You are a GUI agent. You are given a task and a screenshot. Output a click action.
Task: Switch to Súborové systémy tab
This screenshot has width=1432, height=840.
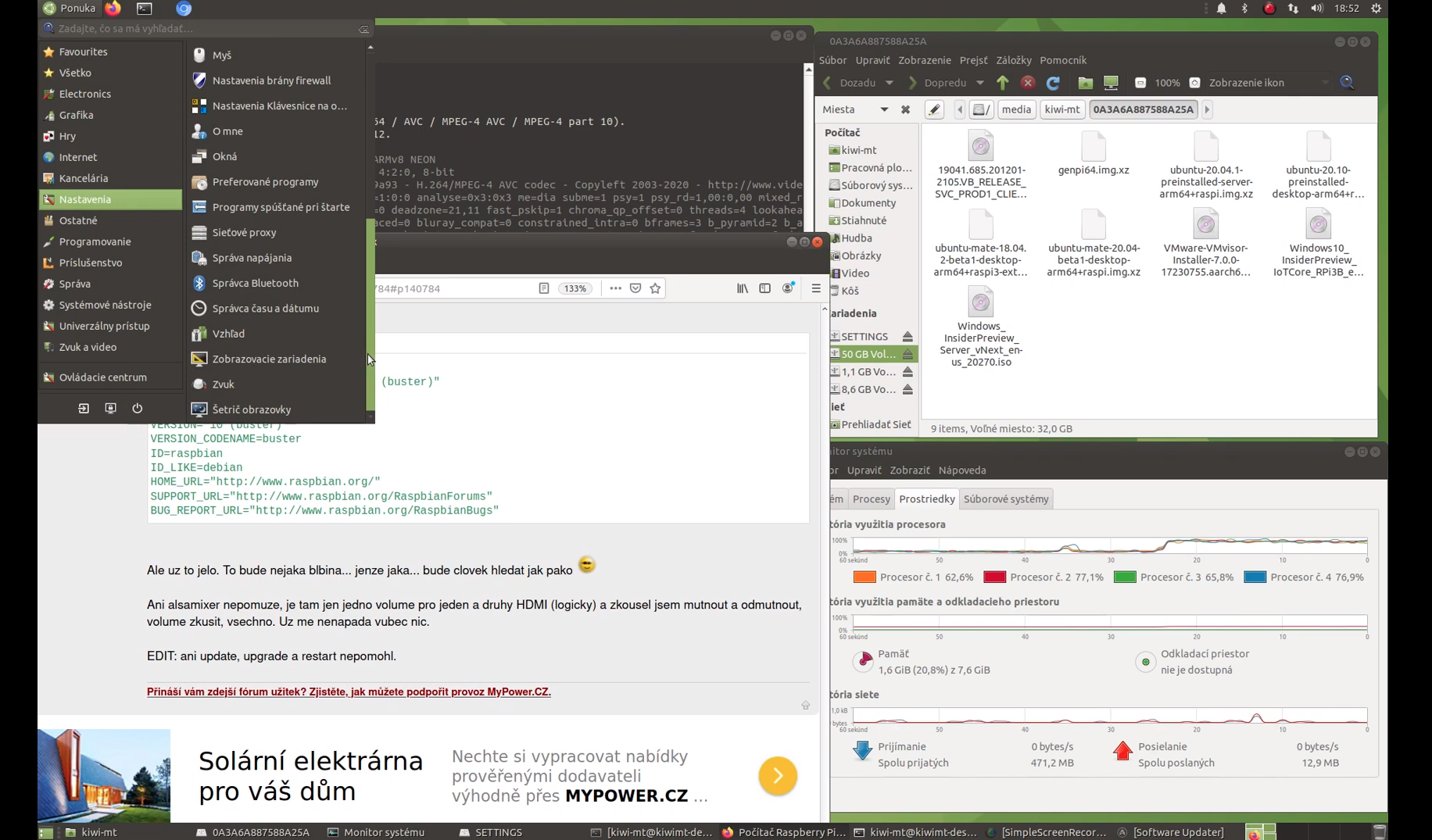coord(1006,499)
